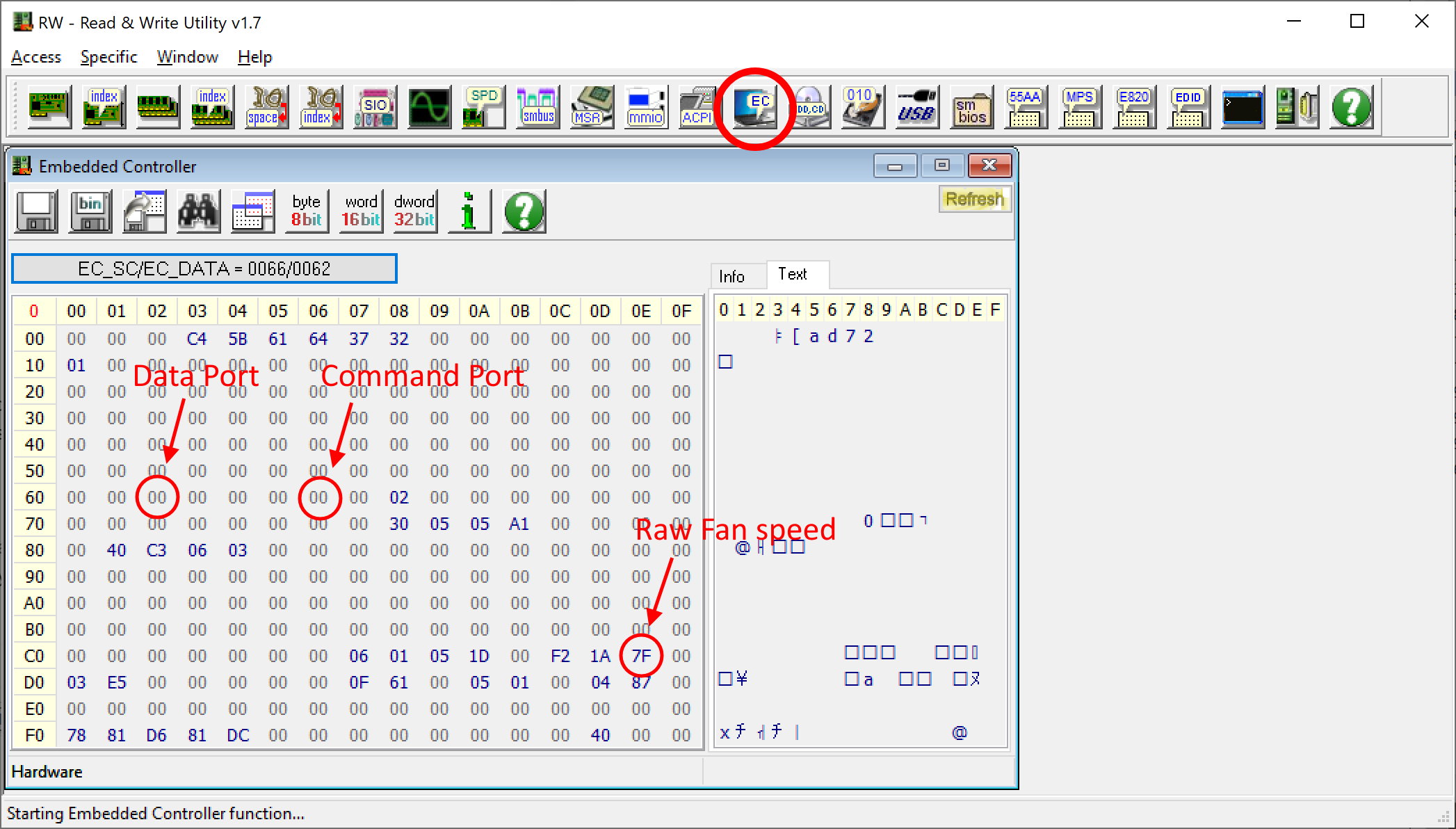Click the EC table layout window icon
1456x829 pixels.
coord(252,211)
